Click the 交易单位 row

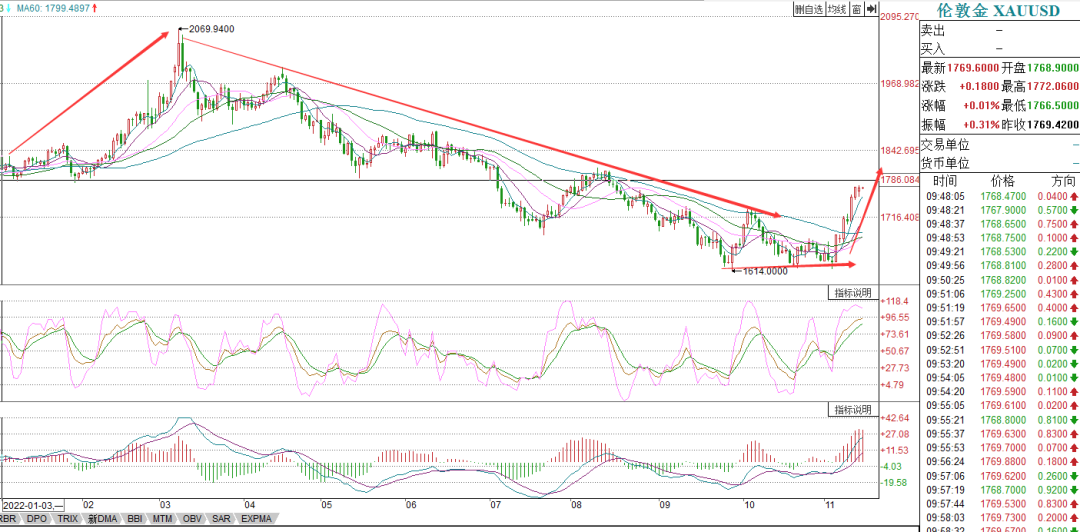click(x=999, y=145)
